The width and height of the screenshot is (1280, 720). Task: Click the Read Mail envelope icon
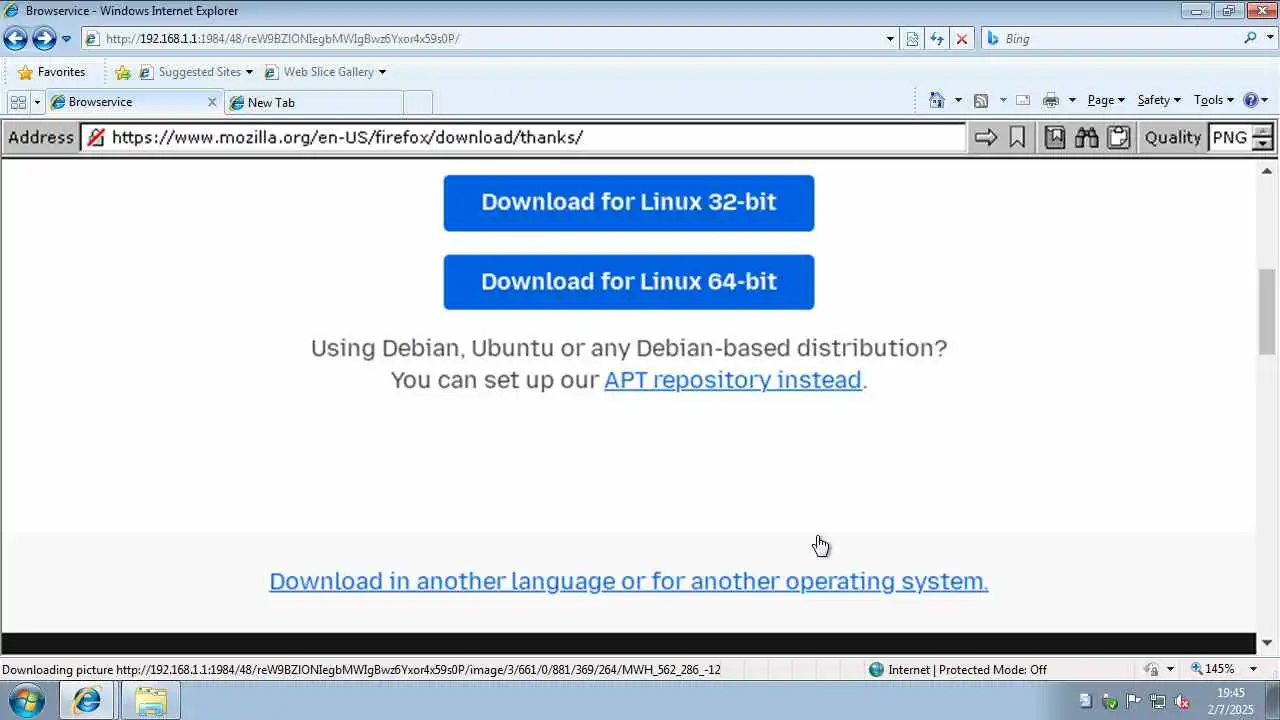(x=1023, y=100)
